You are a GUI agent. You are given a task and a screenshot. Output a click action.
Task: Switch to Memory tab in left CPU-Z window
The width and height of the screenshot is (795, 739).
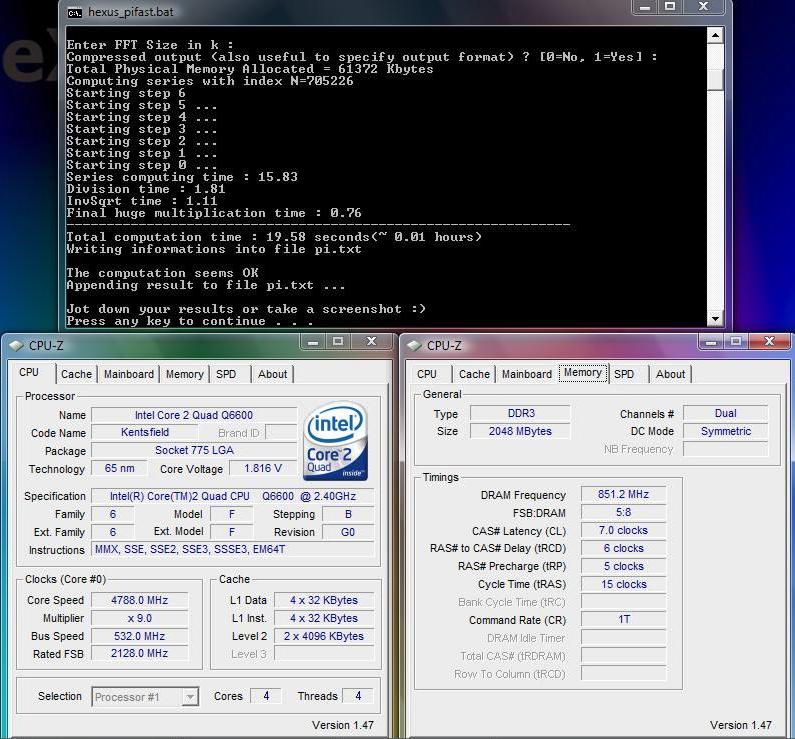185,374
